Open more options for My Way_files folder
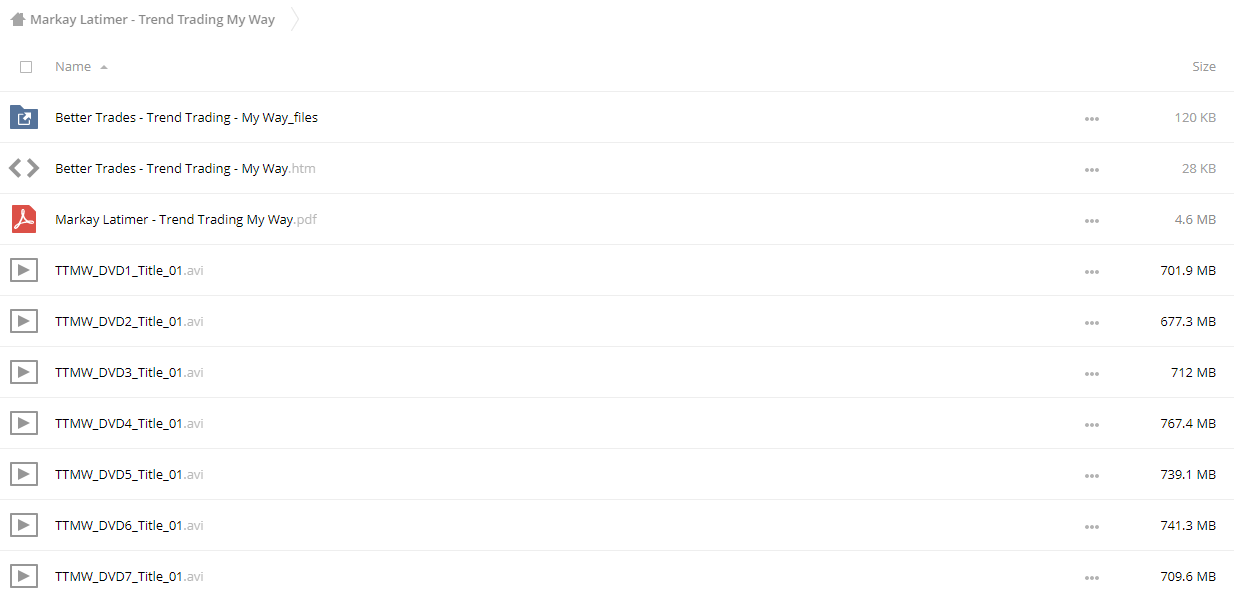The width and height of the screenshot is (1234, 599). click(1091, 118)
